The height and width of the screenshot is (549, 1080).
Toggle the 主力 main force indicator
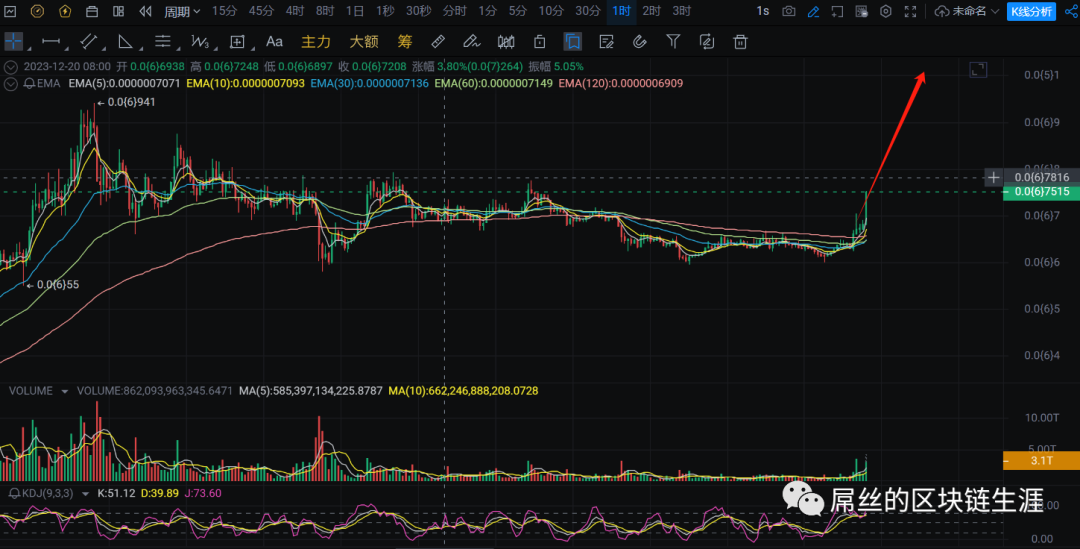tap(316, 42)
